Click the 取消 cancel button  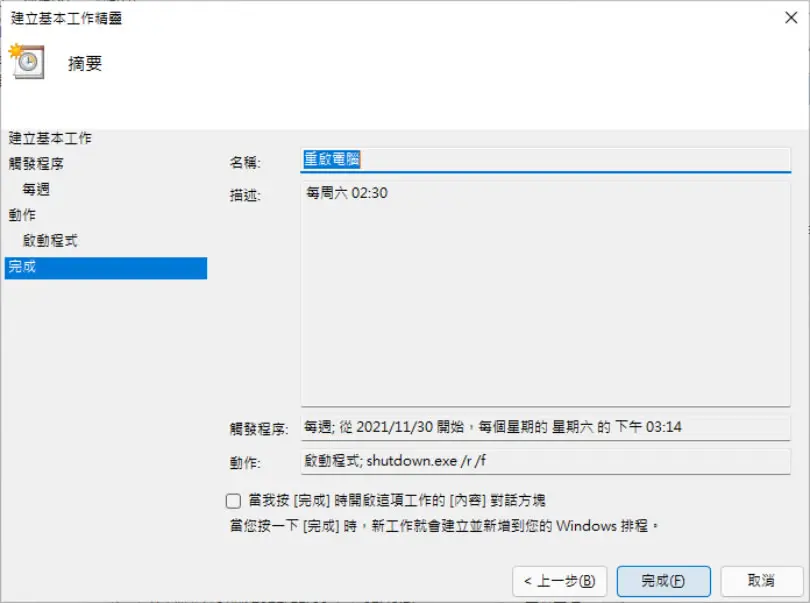(761, 581)
